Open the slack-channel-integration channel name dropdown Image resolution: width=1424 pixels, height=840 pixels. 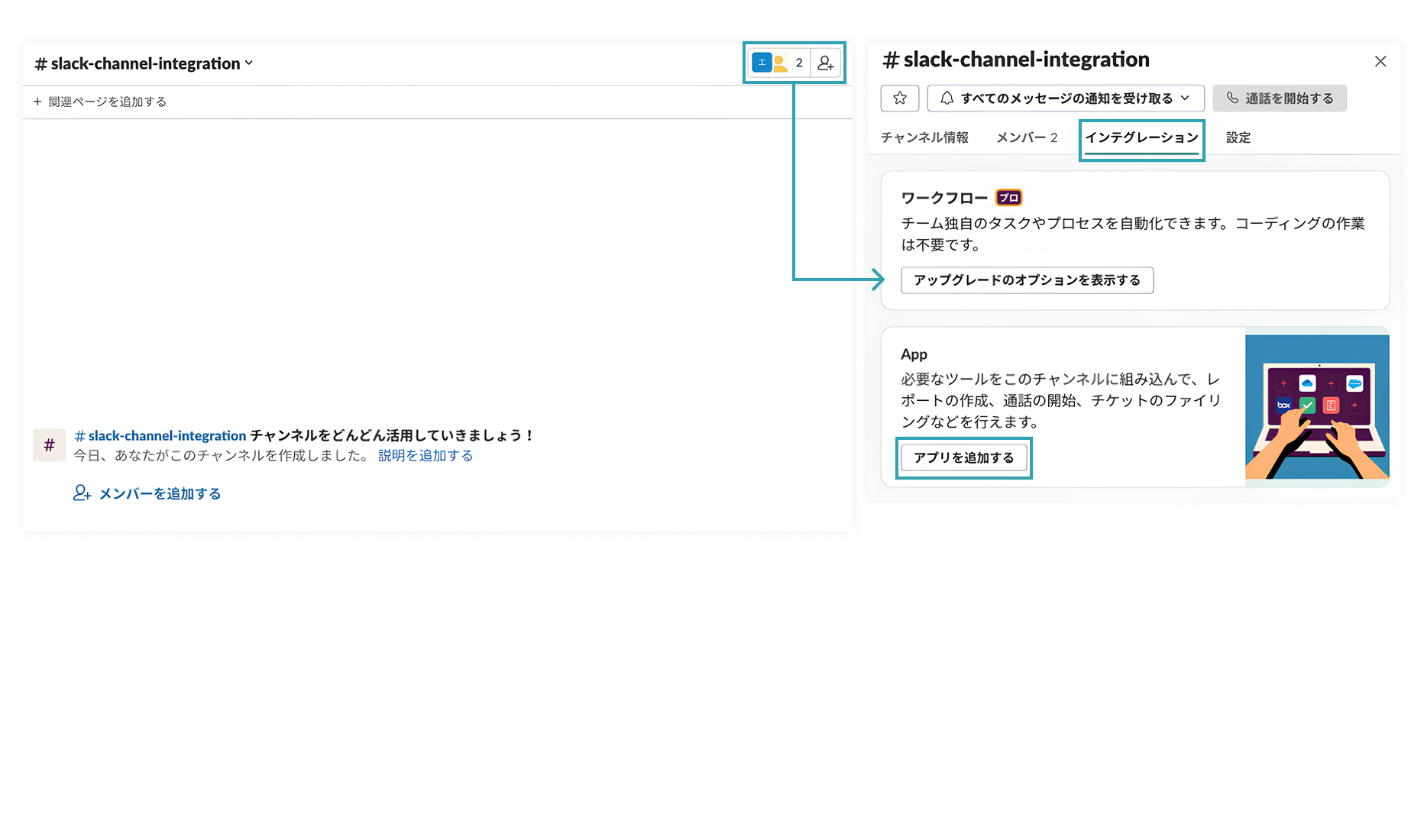click(144, 63)
